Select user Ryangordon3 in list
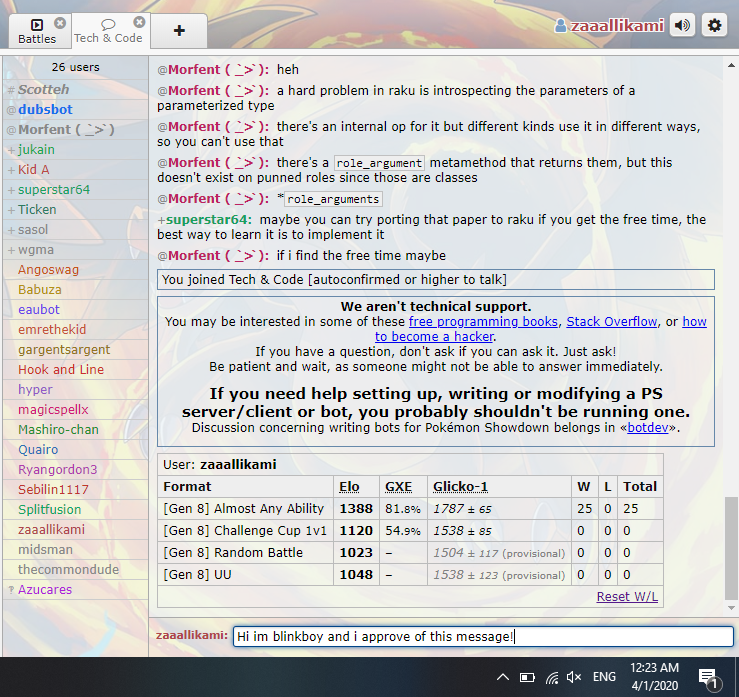739x697 pixels. point(75,469)
